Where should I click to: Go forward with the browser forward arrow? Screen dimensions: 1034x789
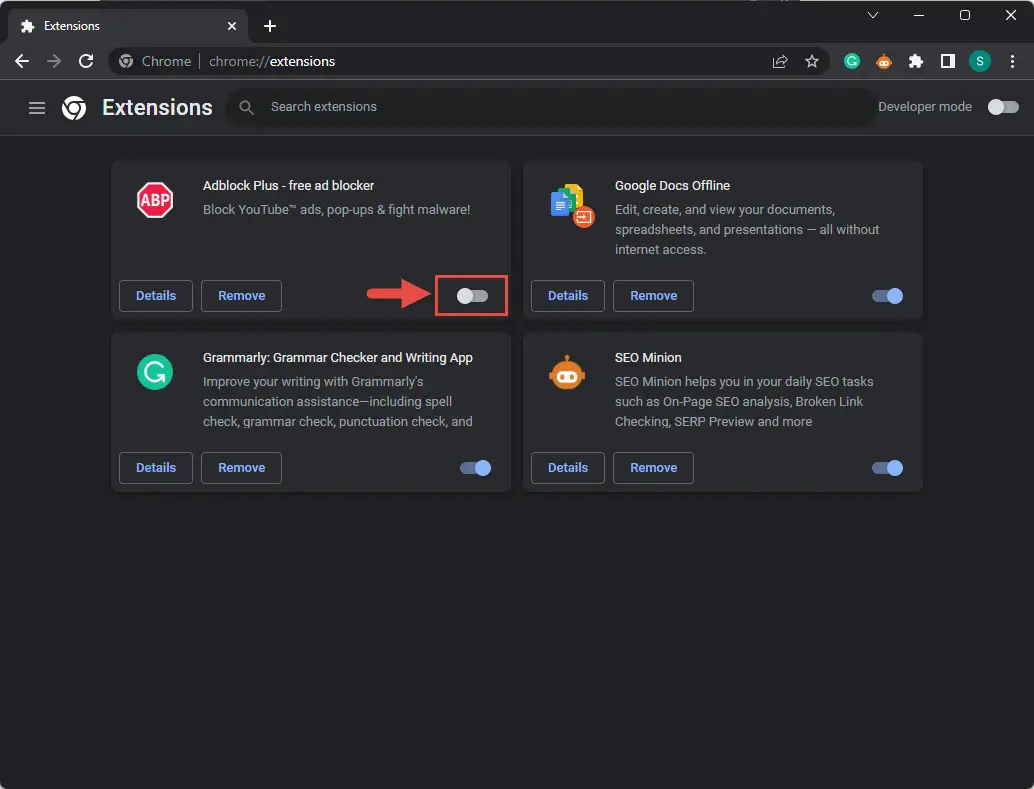tap(54, 61)
